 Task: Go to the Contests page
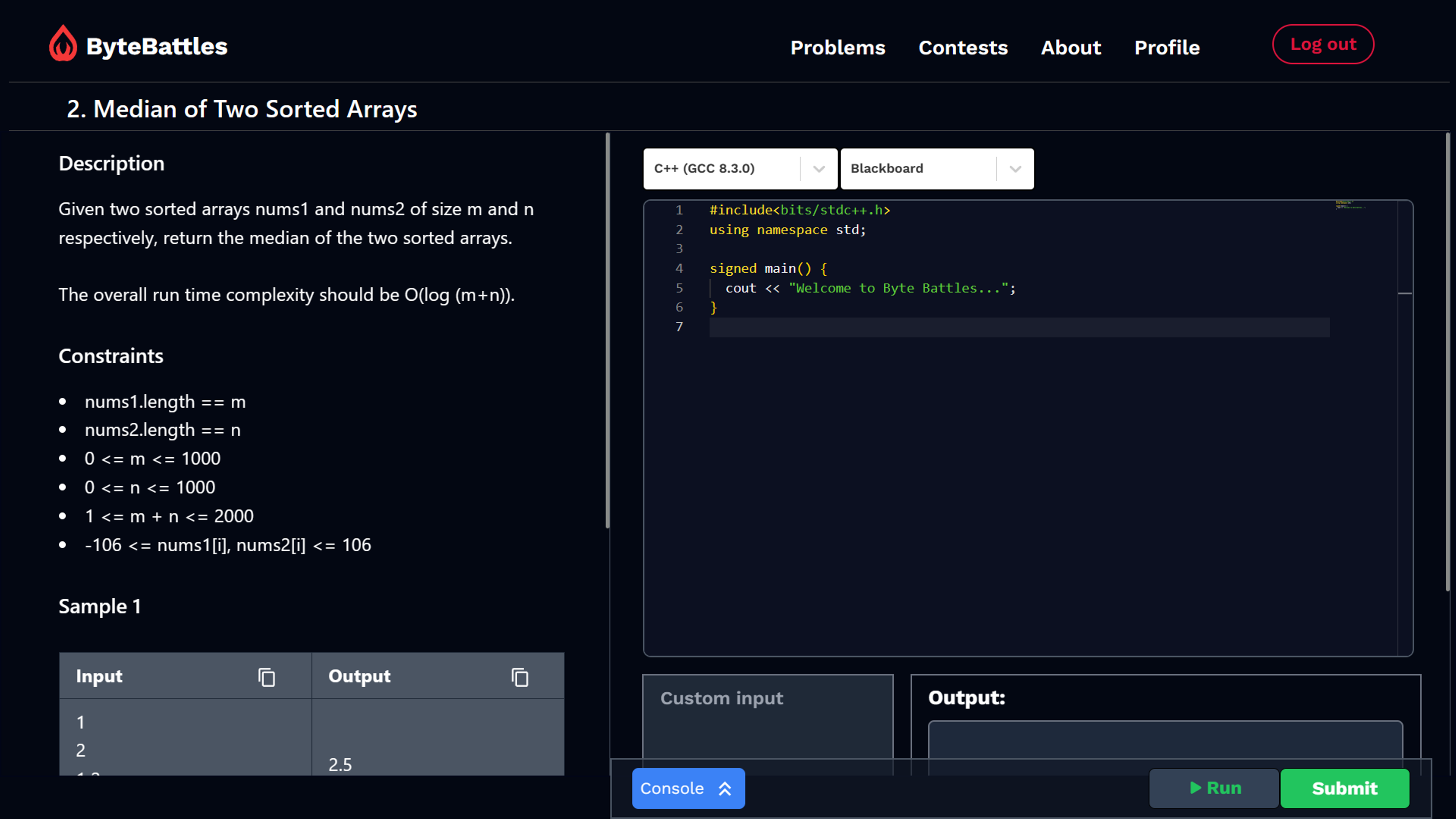pos(963,47)
